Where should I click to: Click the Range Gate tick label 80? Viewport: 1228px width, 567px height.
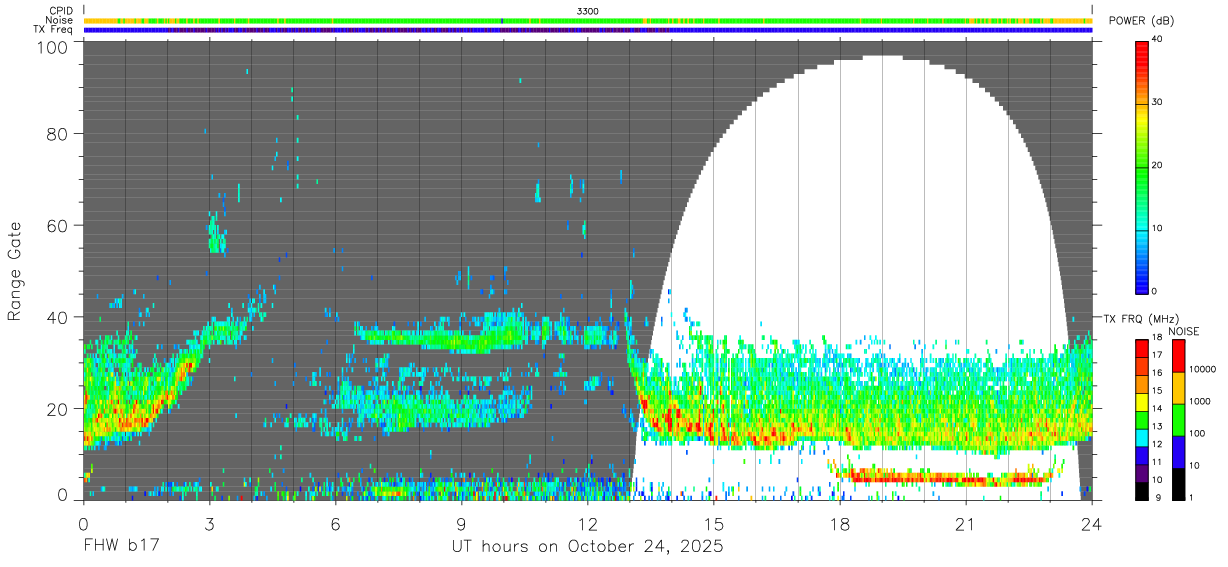pyautogui.click(x=58, y=134)
